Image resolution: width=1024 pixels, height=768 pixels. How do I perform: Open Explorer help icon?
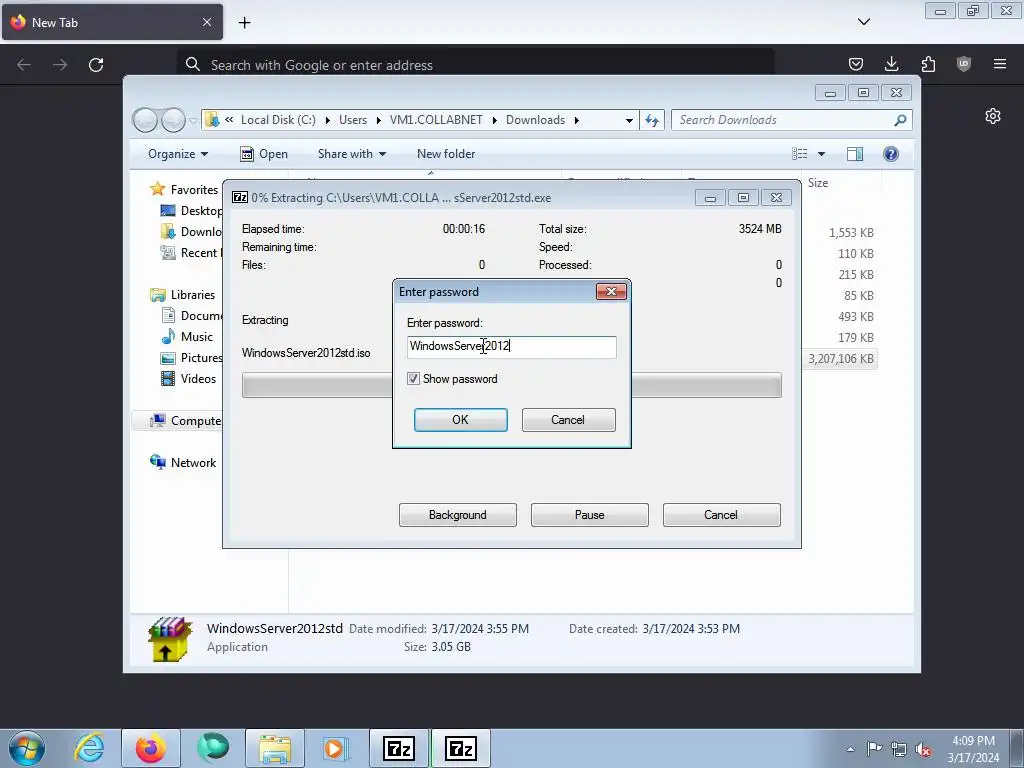(x=891, y=154)
